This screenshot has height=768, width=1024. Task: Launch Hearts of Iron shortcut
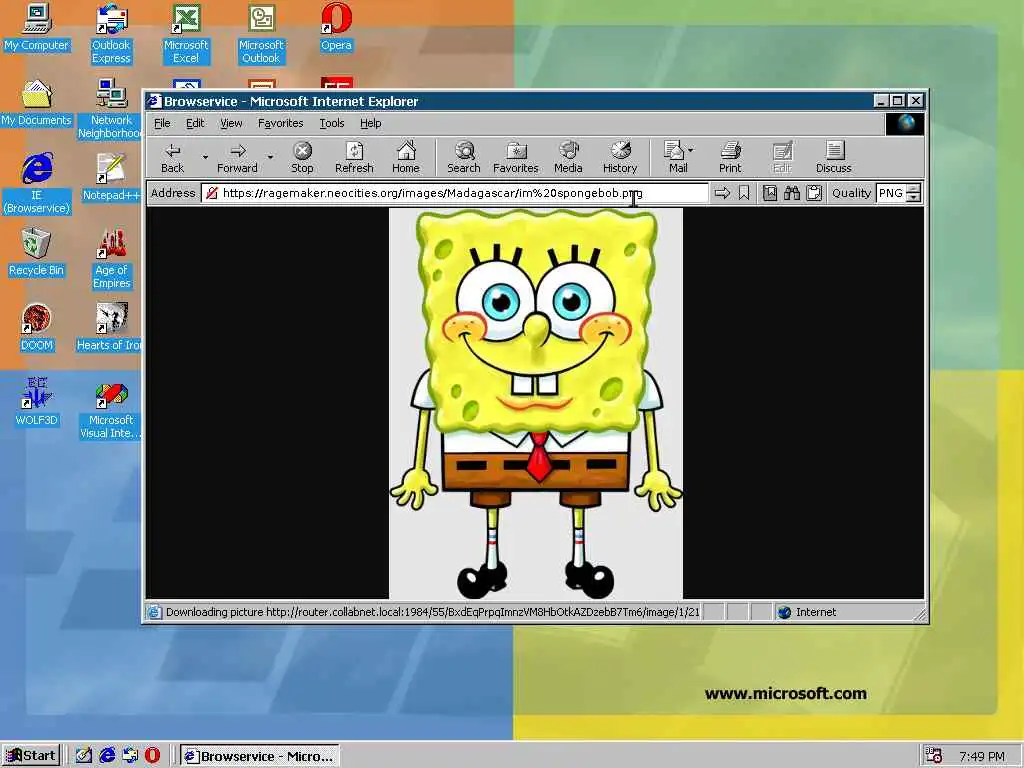tap(110, 328)
